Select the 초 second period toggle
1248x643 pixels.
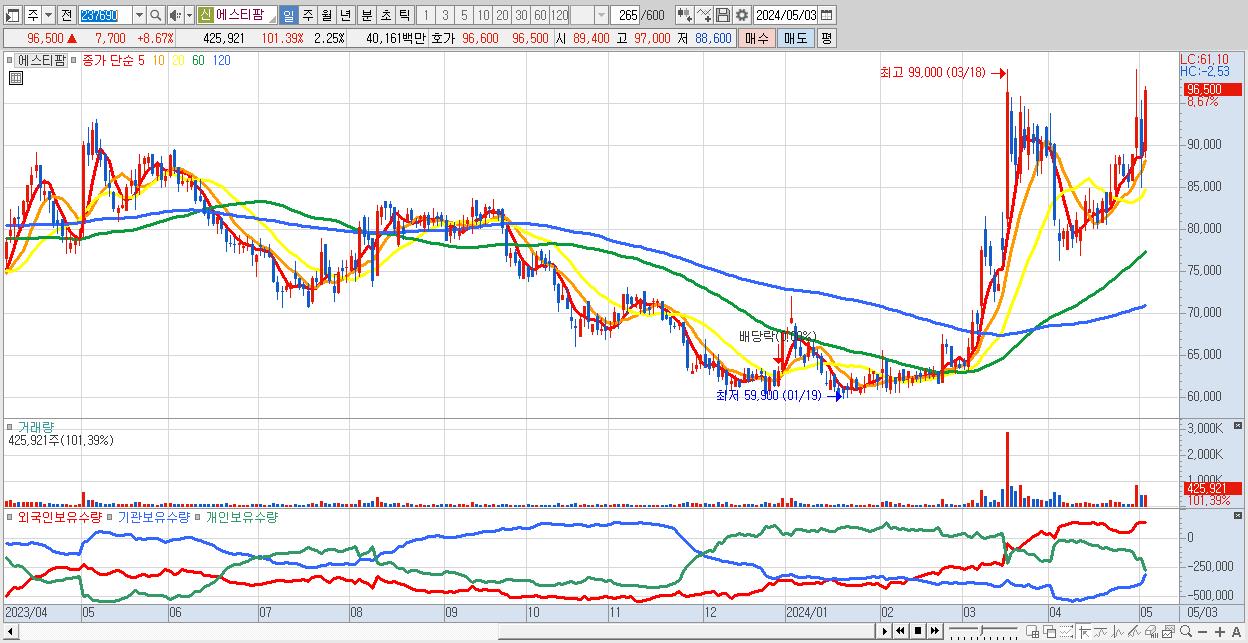[385, 15]
